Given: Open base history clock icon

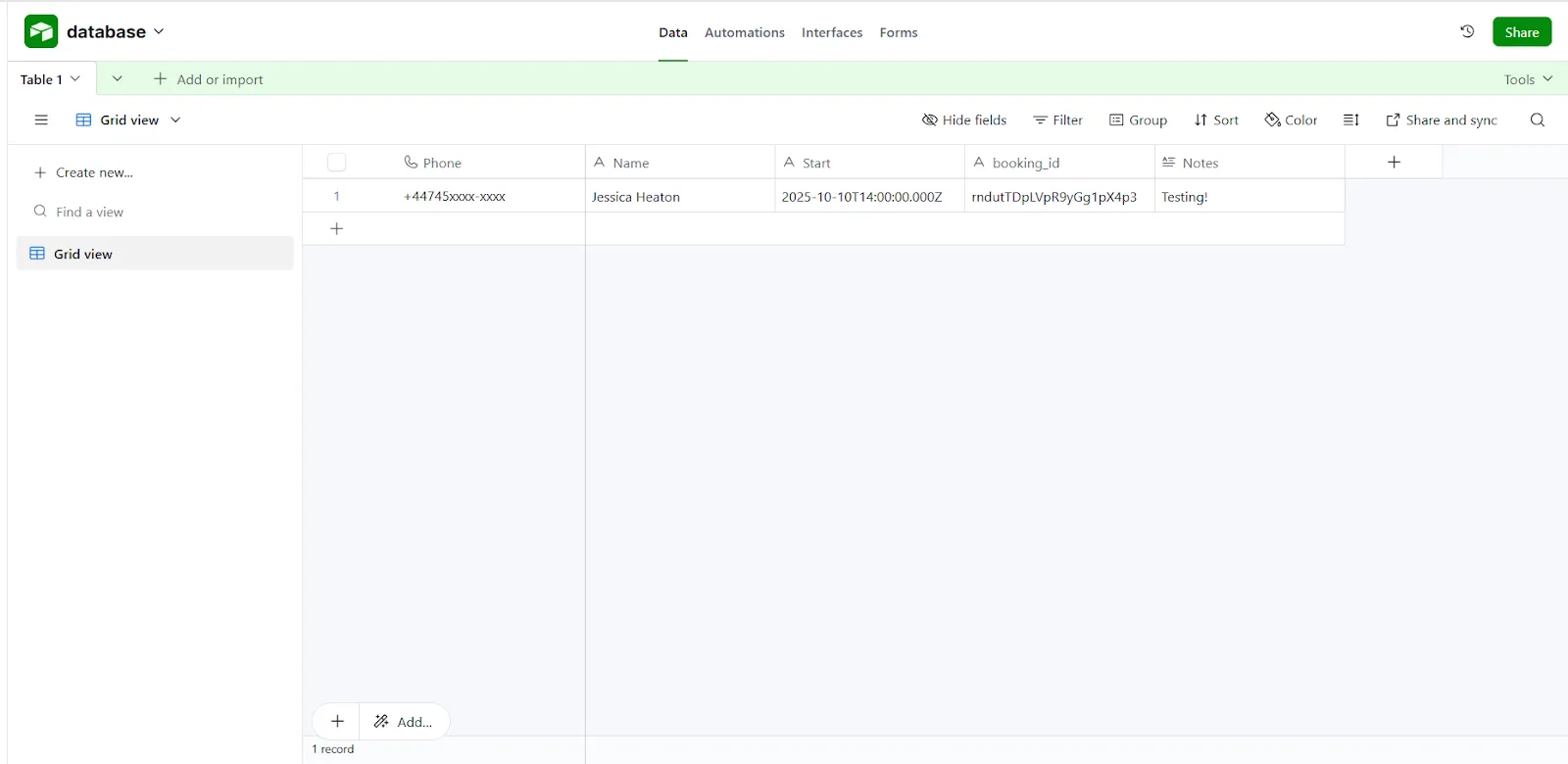Looking at the screenshot, I should coord(1467,31).
